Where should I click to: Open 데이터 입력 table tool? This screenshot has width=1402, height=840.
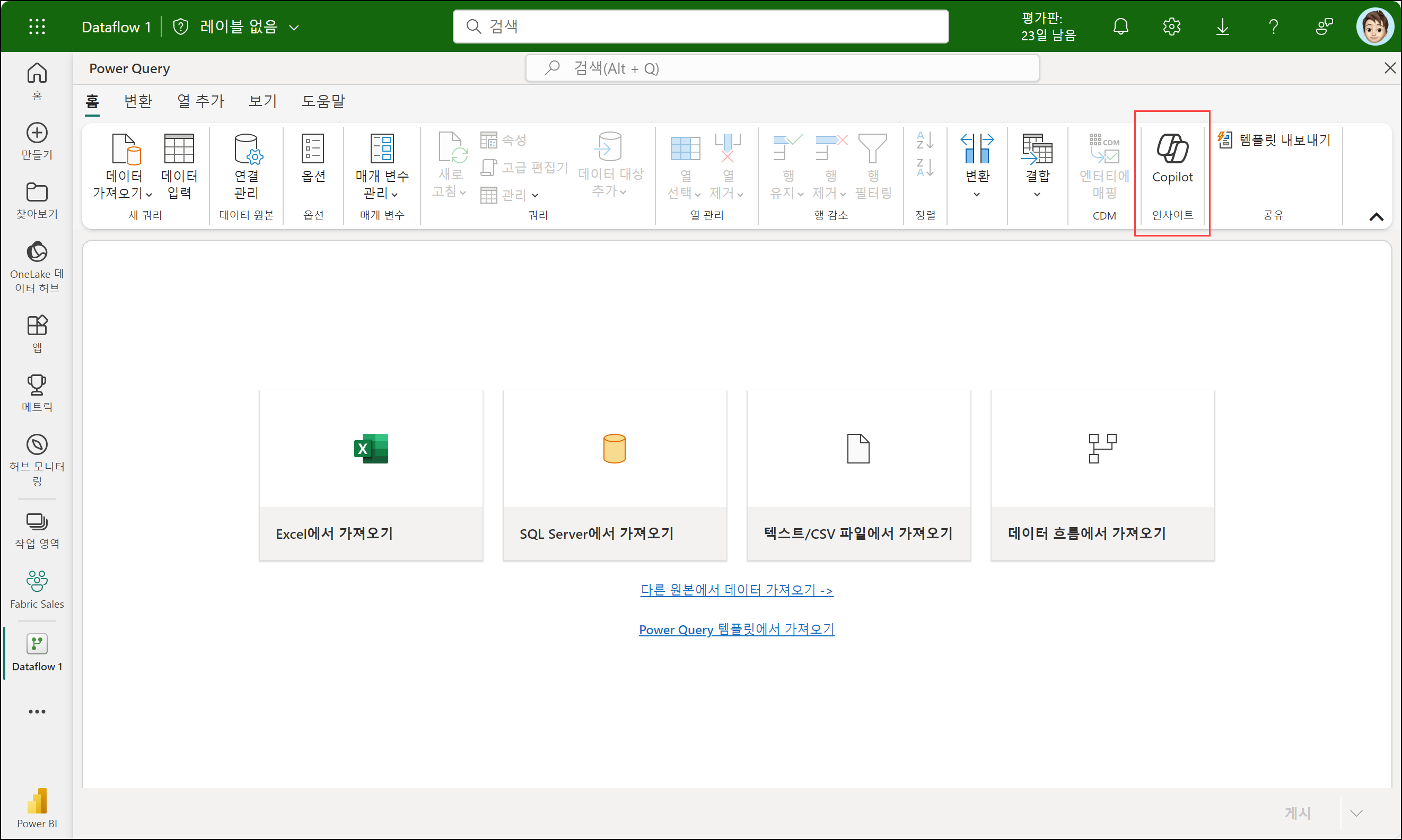179,165
